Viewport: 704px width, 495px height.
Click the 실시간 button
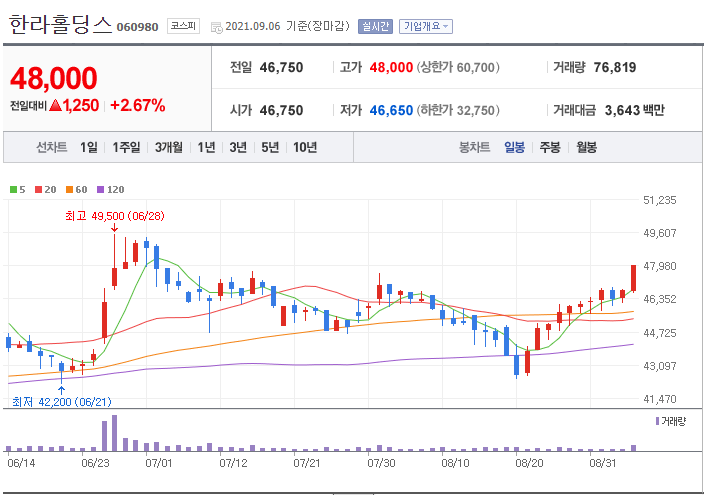click(x=375, y=27)
